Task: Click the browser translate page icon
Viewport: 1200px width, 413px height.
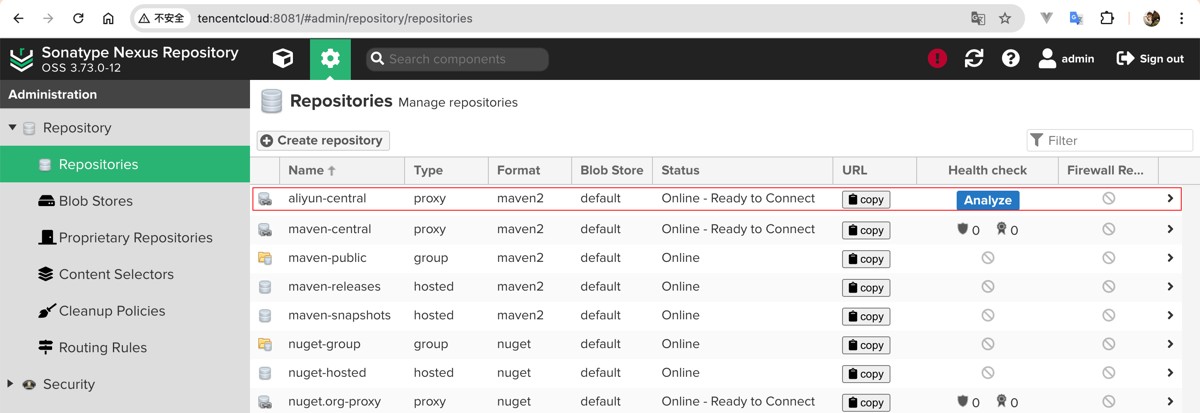Action: (x=978, y=18)
